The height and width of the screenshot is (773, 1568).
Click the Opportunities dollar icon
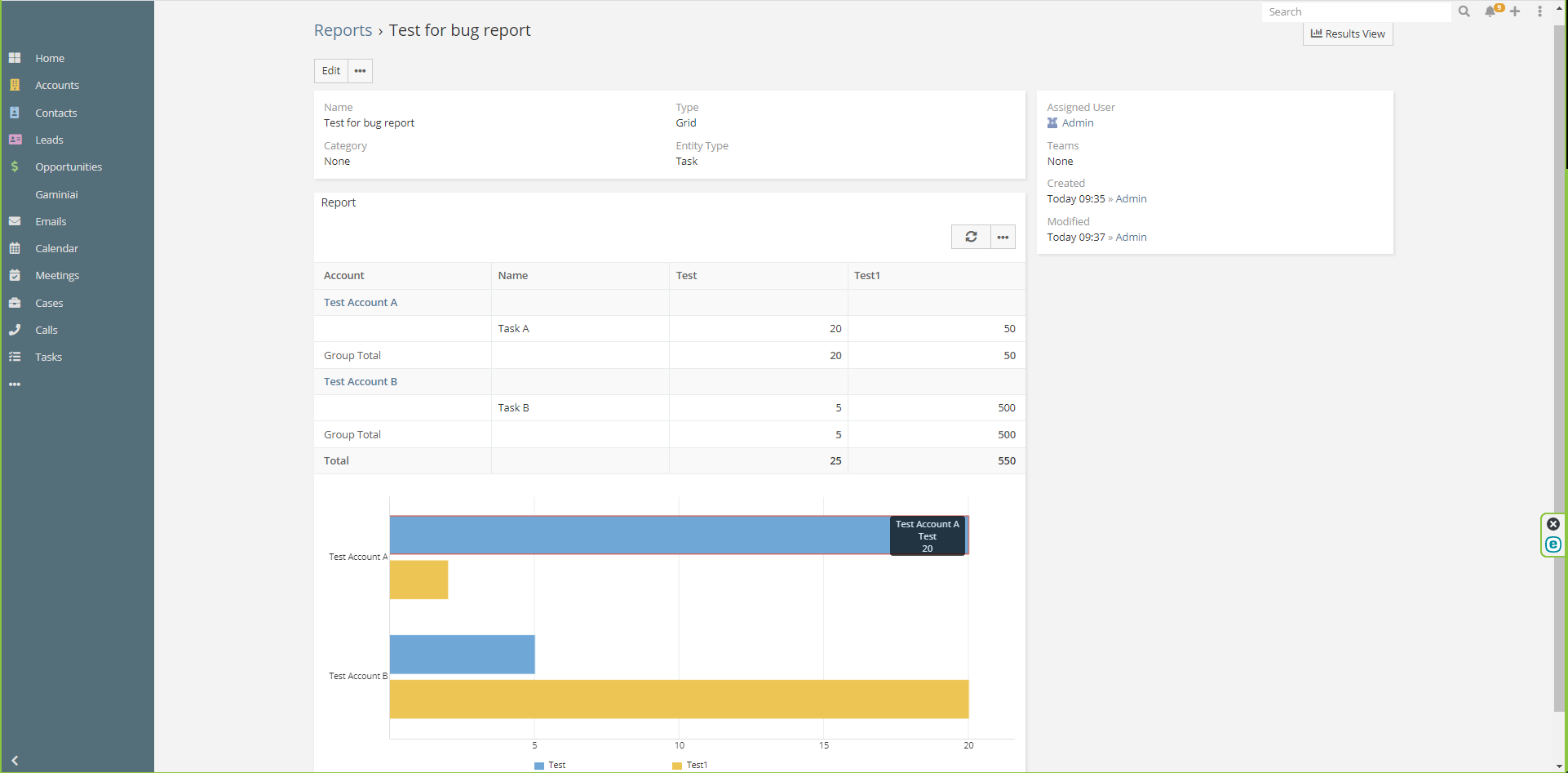coord(15,167)
